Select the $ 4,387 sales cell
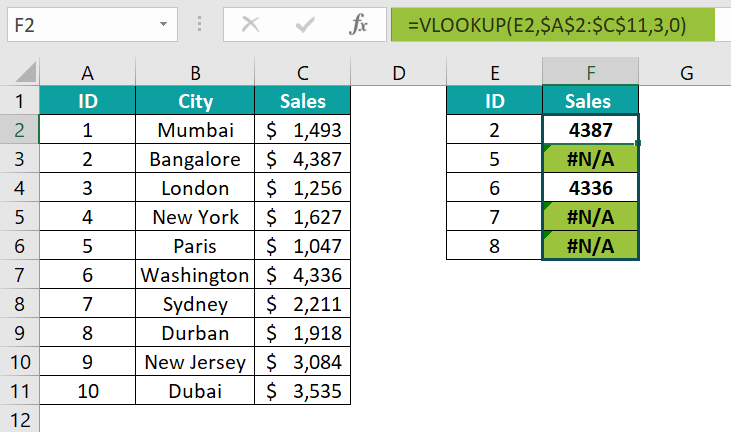Image resolution: width=731 pixels, height=432 pixels. click(303, 158)
